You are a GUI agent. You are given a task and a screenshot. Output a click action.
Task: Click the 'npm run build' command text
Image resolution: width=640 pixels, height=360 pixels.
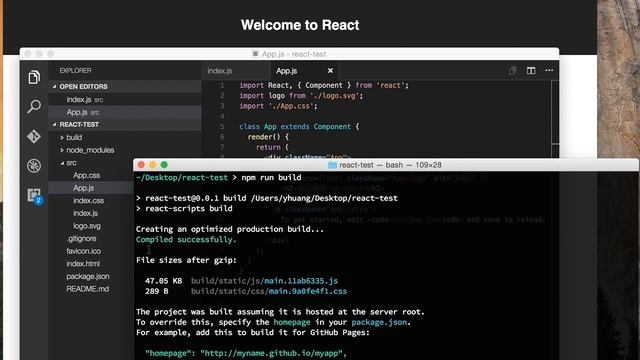pyautogui.click(x=271, y=178)
